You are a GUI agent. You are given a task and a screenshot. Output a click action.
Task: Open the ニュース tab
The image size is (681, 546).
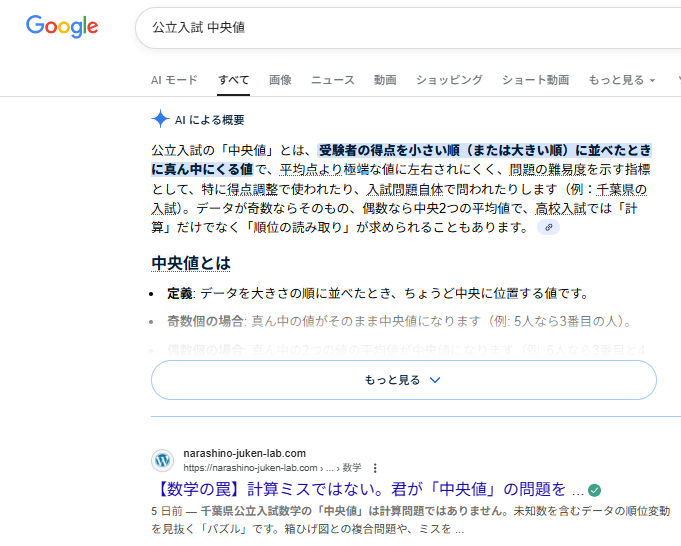click(332, 80)
